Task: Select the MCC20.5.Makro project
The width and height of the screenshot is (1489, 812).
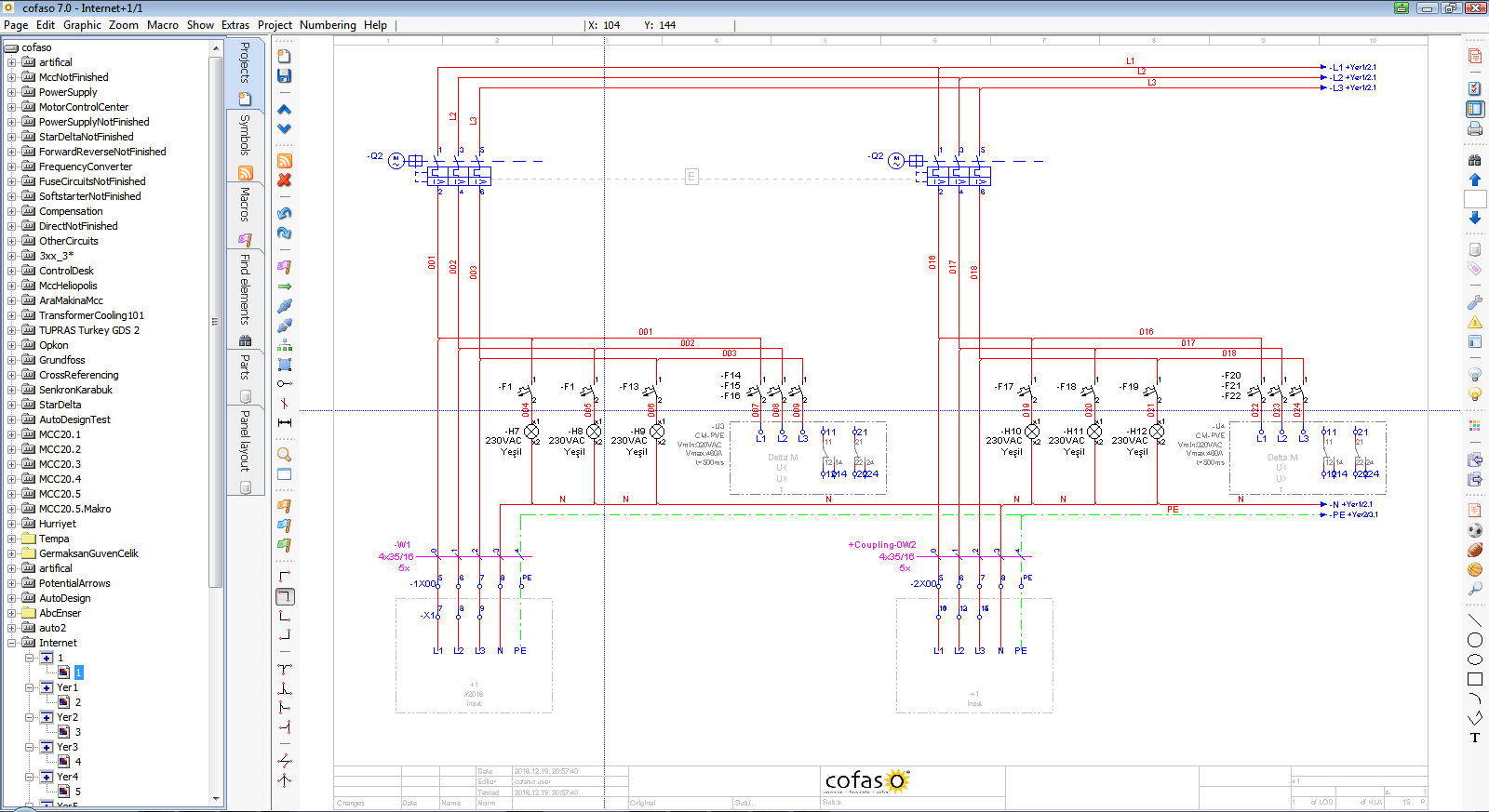Action: click(74, 509)
